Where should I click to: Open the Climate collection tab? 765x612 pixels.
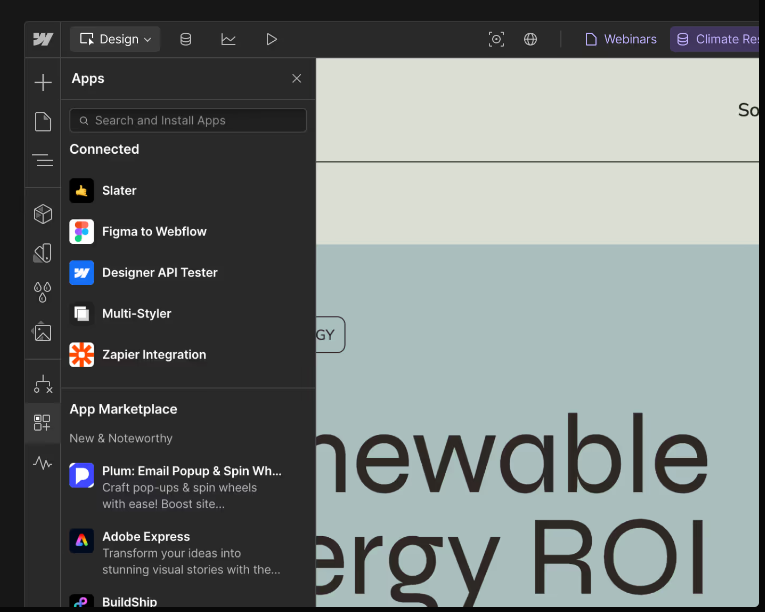tap(715, 39)
